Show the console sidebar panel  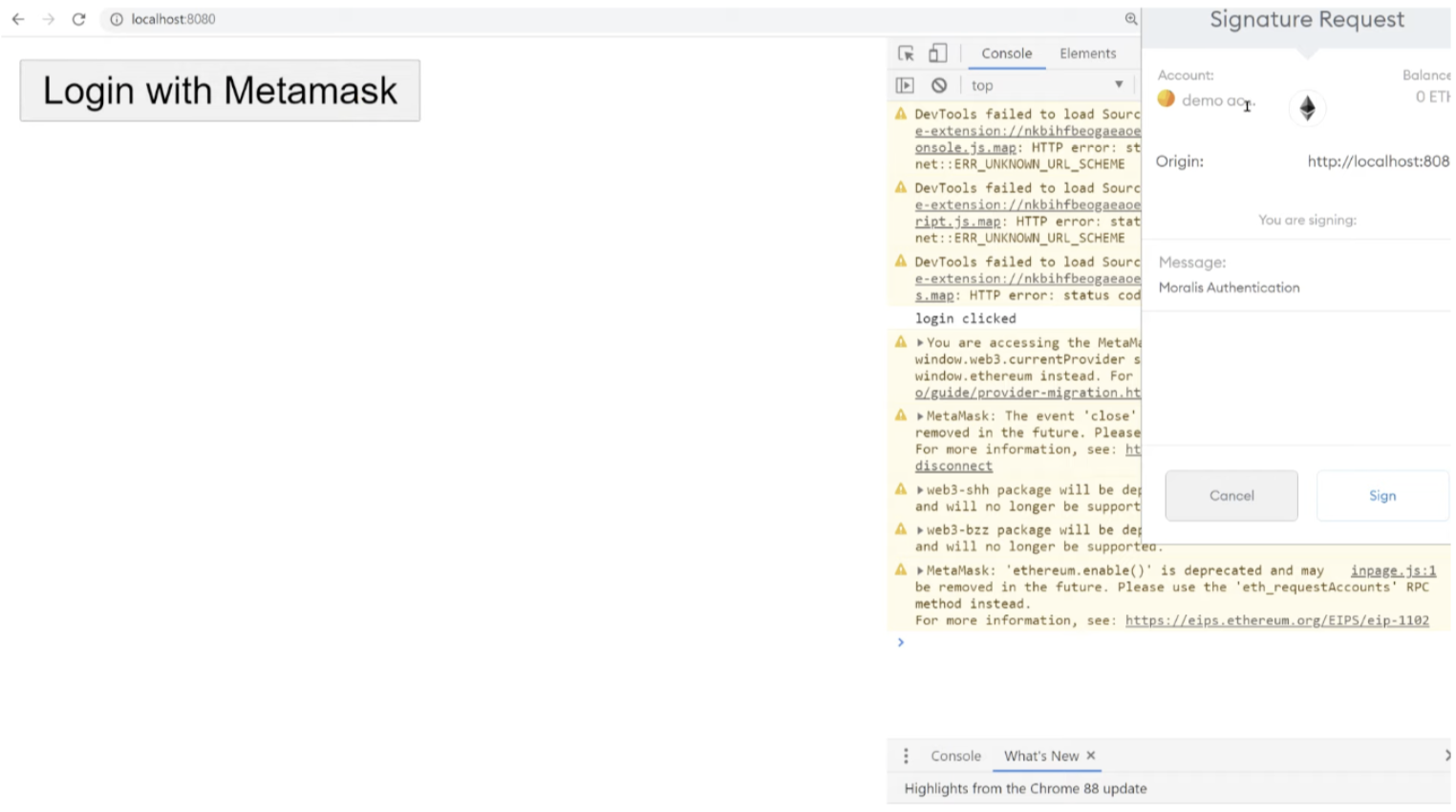[905, 84]
